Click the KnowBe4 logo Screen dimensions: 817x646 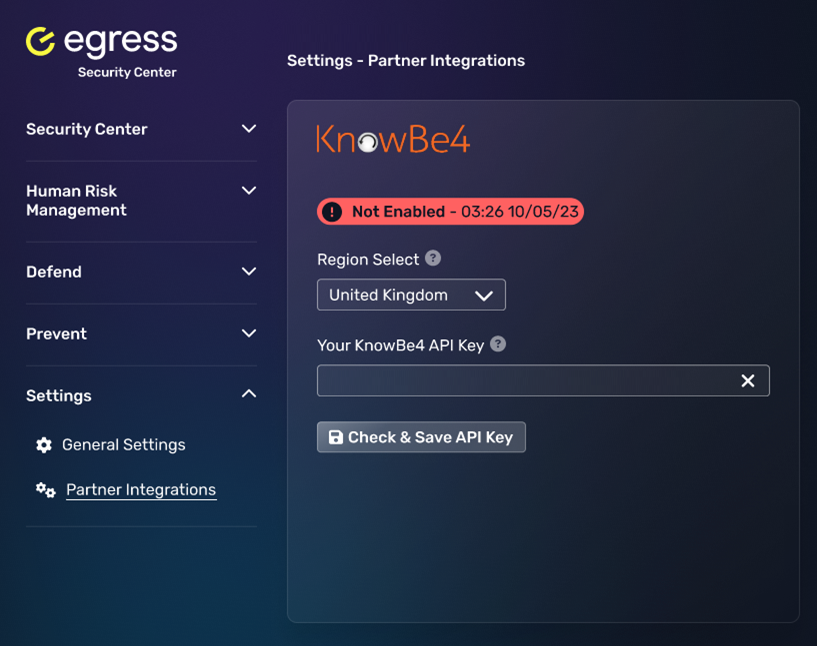click(x=391, y=140)
